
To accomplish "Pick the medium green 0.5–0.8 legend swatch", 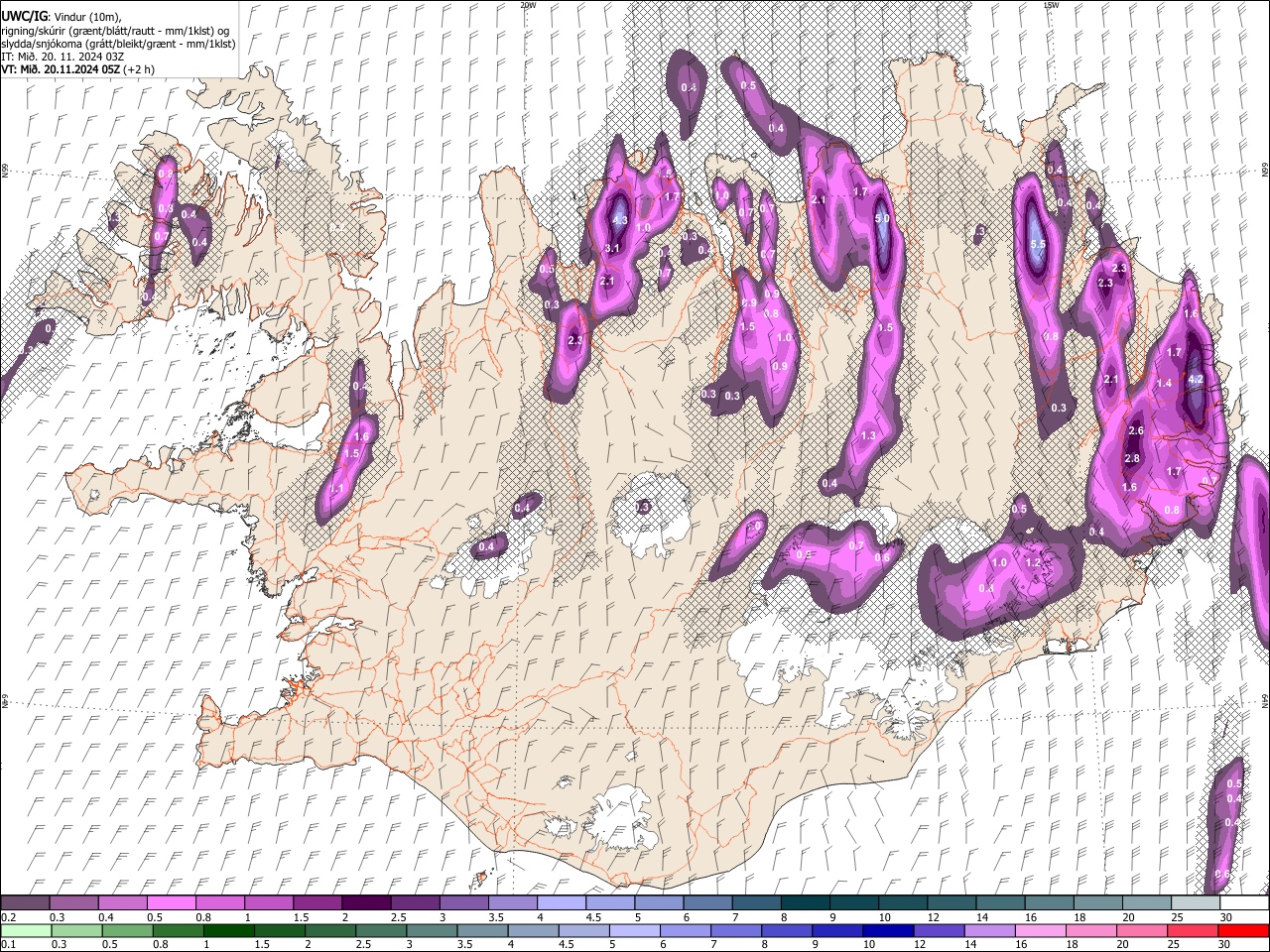I will coord(127,930).
